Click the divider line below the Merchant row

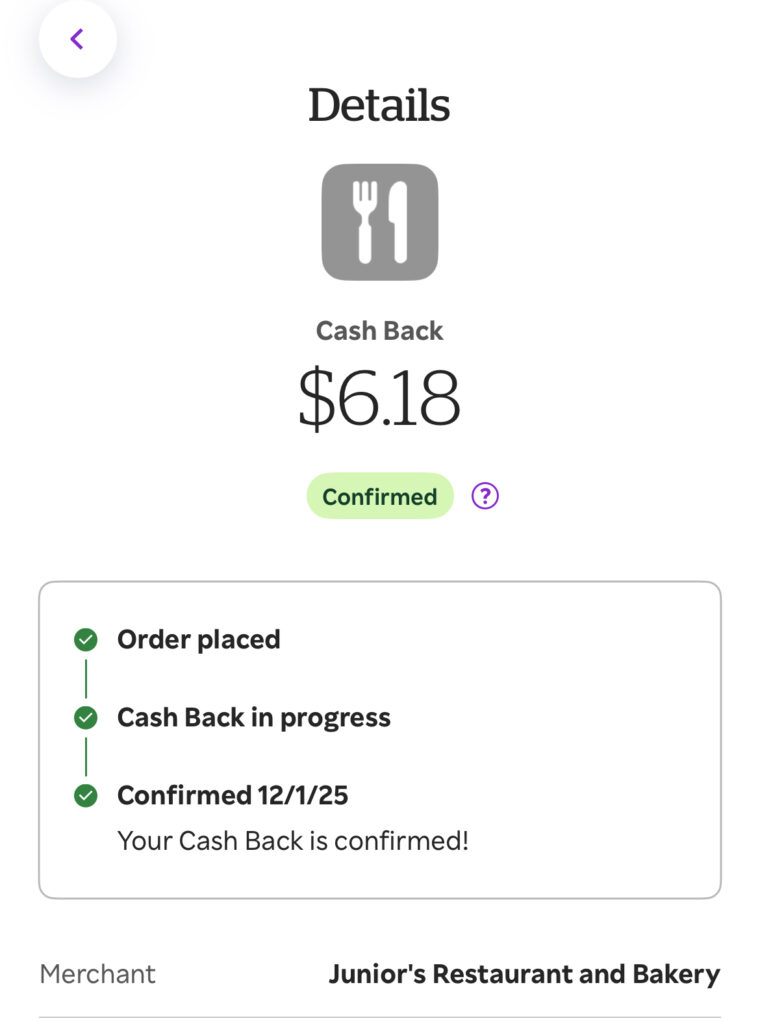point(380,1018)
